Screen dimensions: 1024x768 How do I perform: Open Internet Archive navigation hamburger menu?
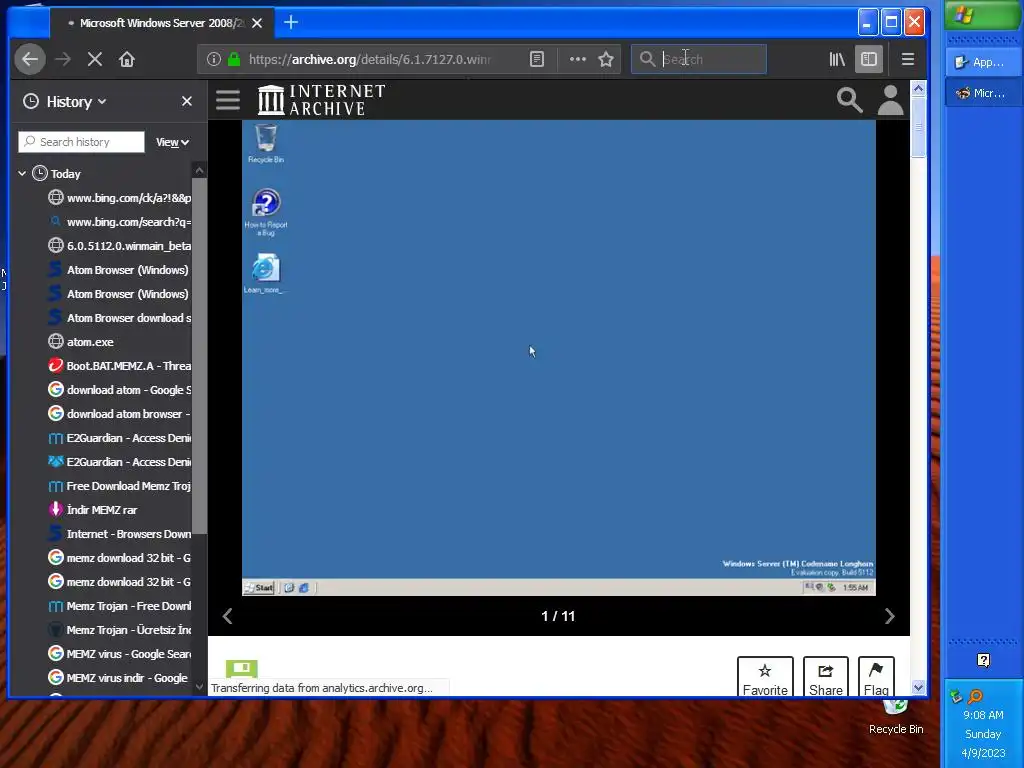[228, 100]
